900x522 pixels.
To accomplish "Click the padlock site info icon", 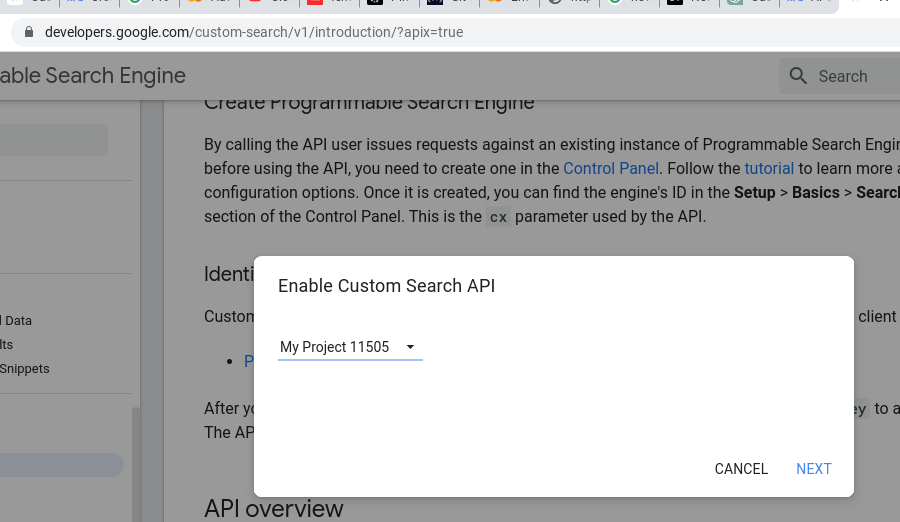I will 29,32.
